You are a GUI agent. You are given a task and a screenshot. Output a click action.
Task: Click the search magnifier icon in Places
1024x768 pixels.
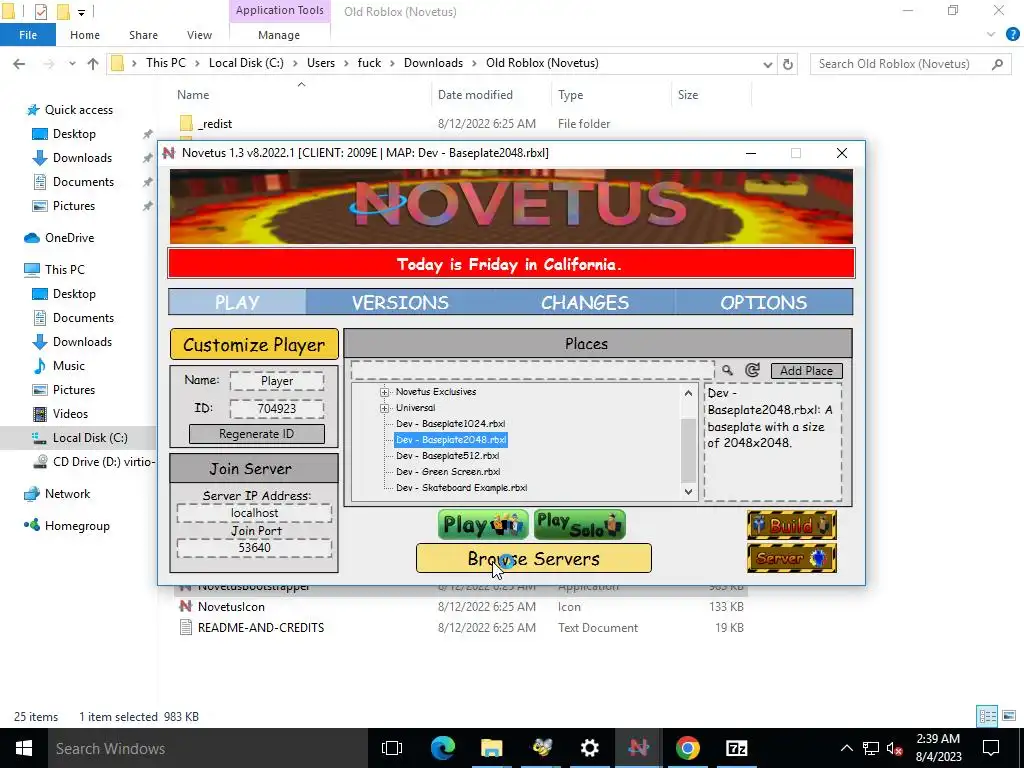pyautogui.click(x=727, y=370)
